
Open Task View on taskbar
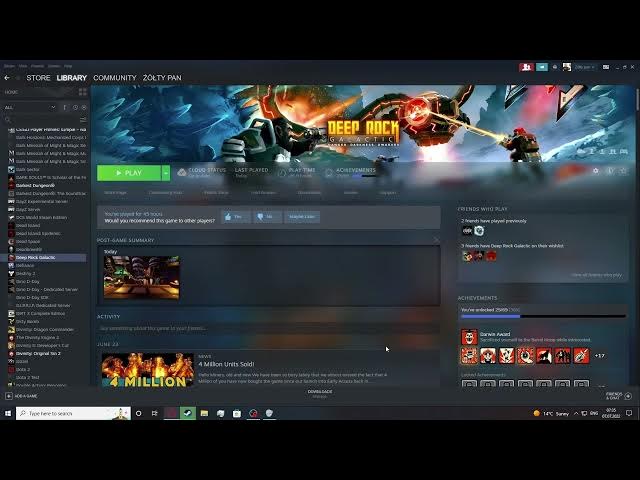tap(155, 413)
